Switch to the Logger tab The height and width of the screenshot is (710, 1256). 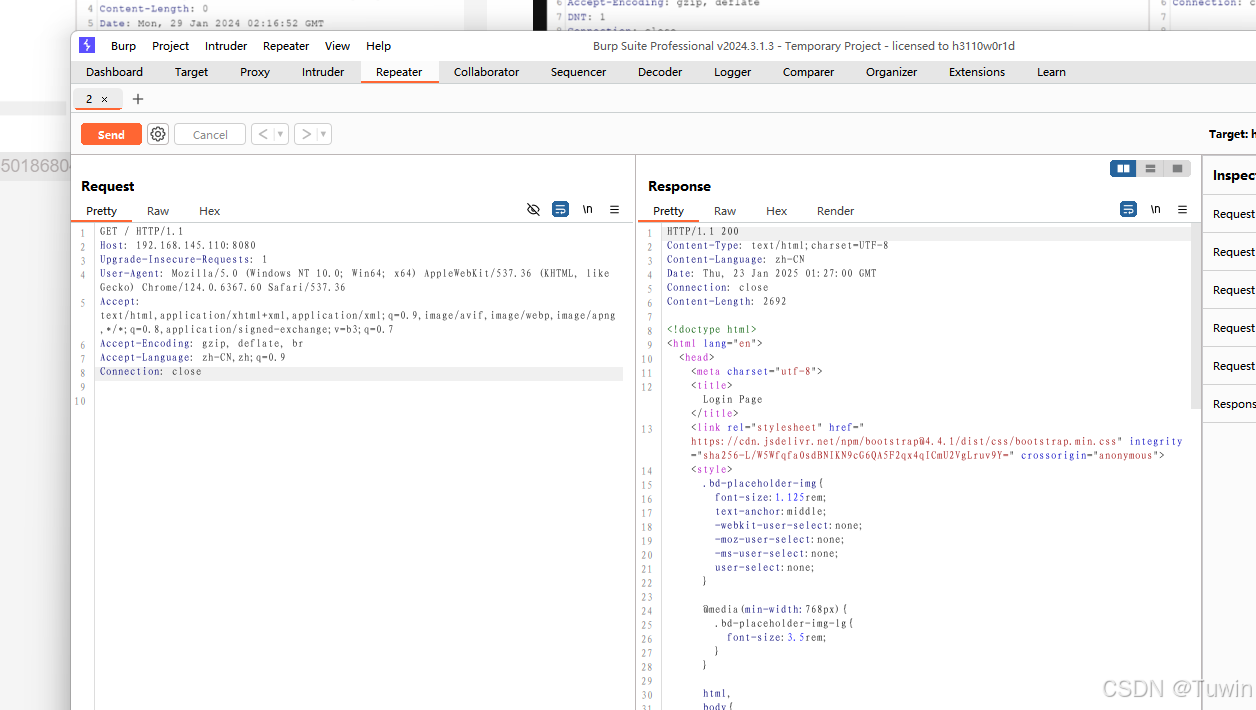(732, 72)
